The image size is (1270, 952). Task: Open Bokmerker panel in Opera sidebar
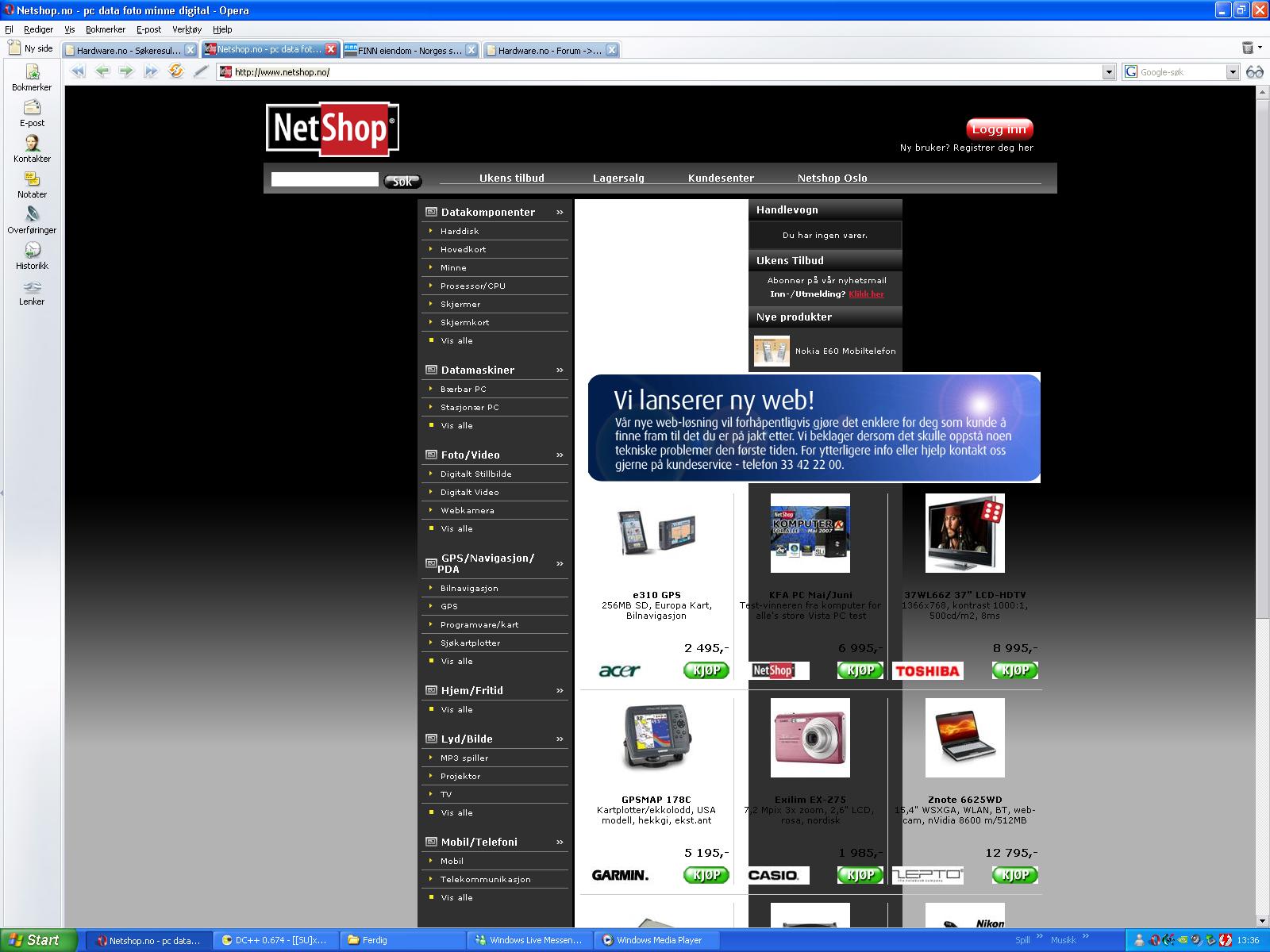coord(32,78)
